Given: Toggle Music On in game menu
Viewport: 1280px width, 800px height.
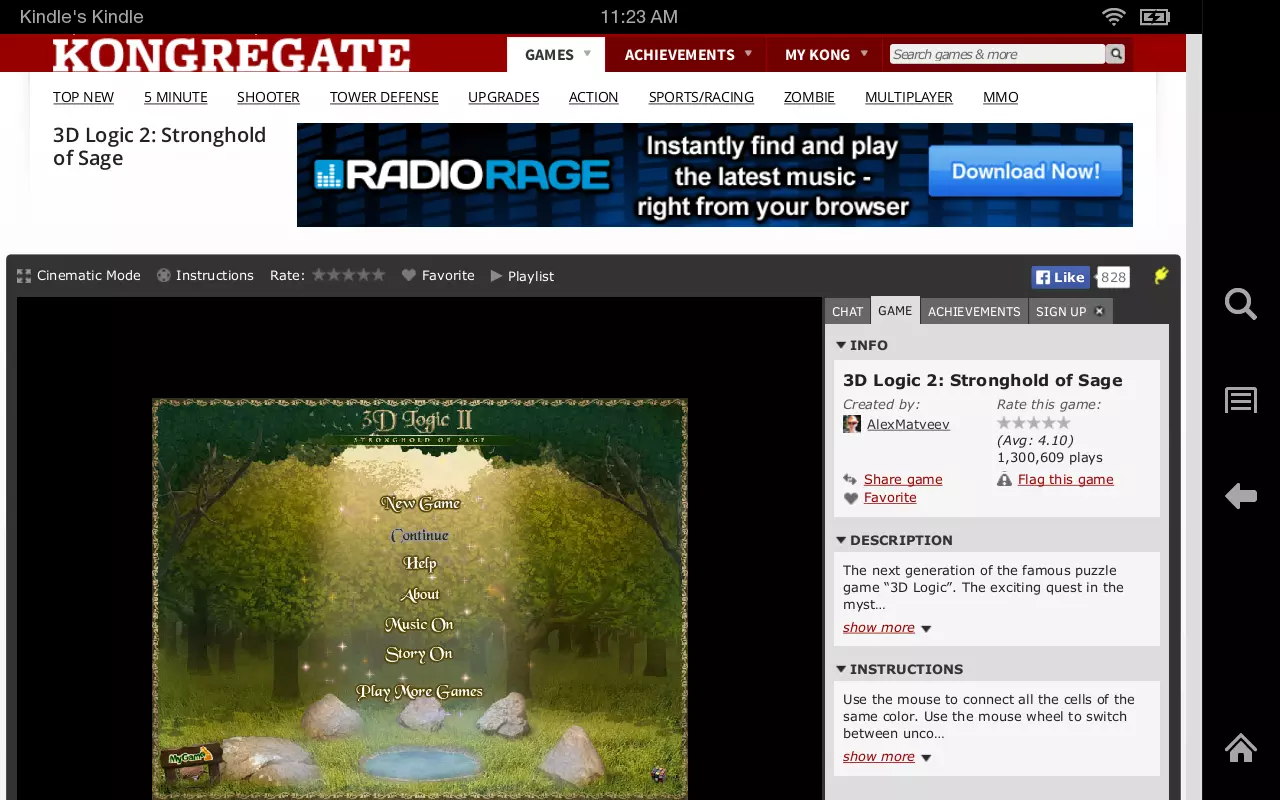Looking at the screenshot, I should 419,624.
